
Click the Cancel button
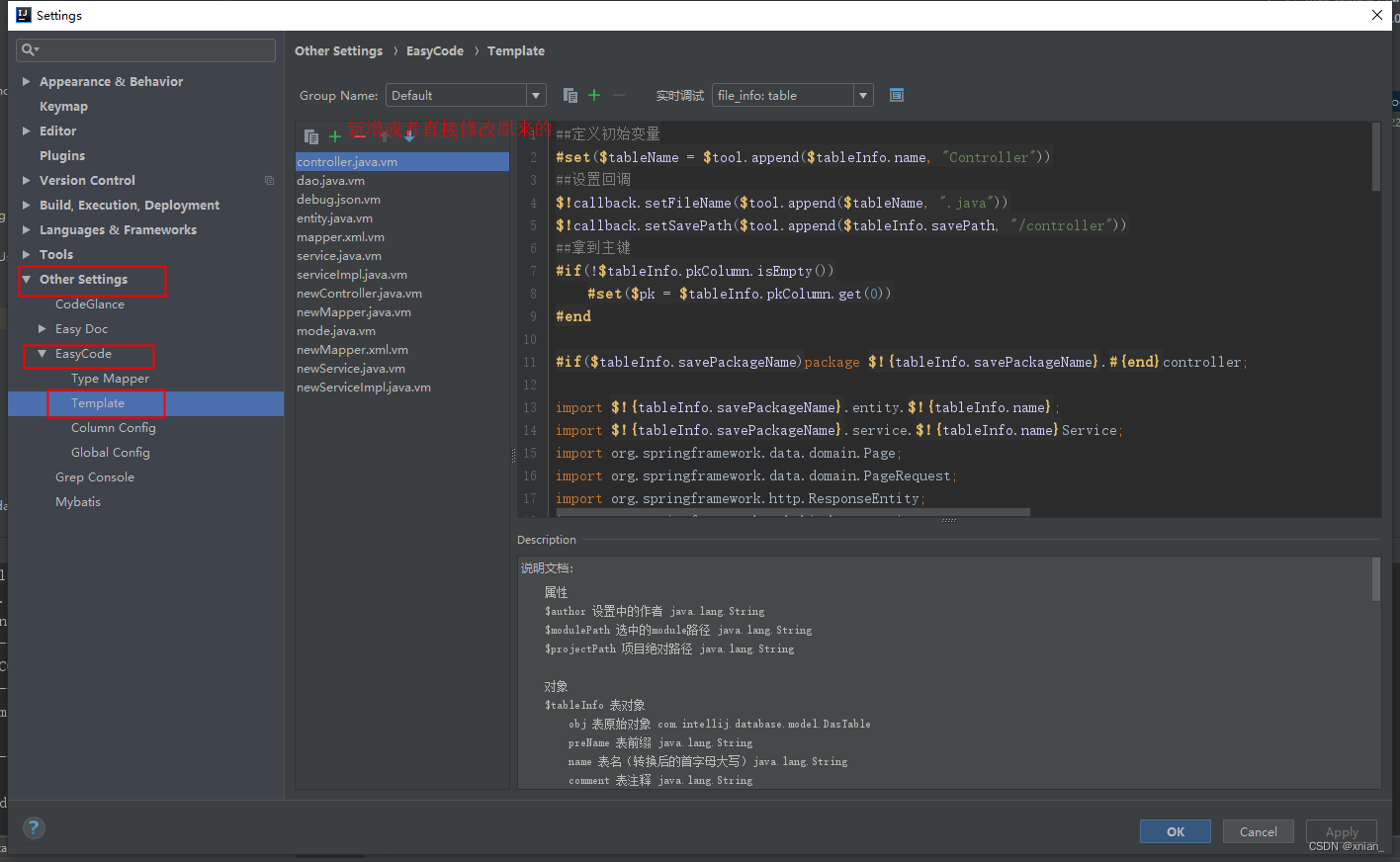pos(1259,831)
